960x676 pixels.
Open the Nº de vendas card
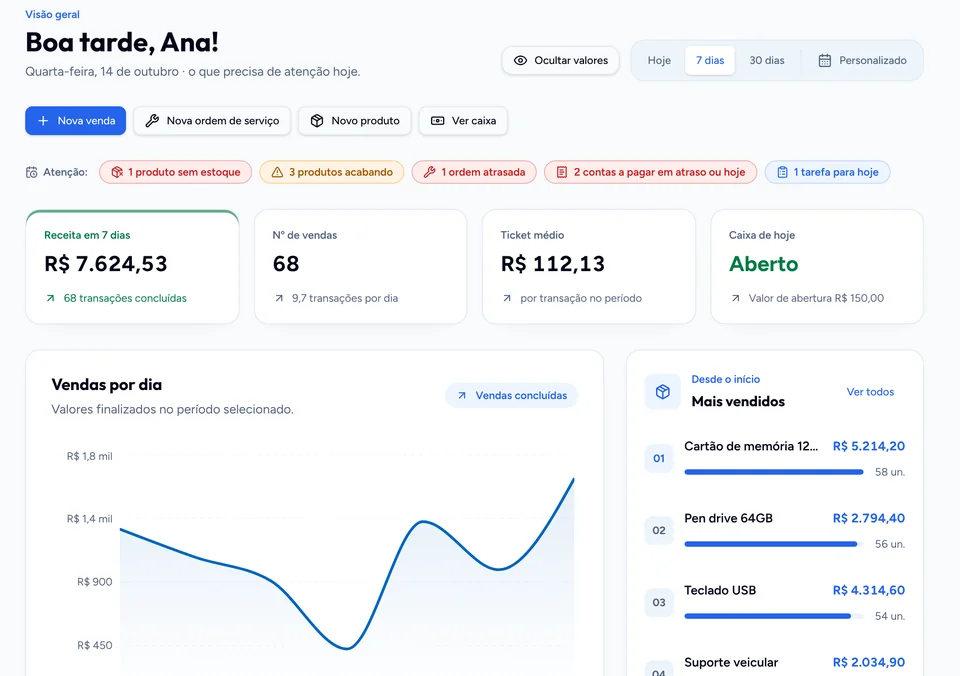pyautogui.click(x=361, y=266)
